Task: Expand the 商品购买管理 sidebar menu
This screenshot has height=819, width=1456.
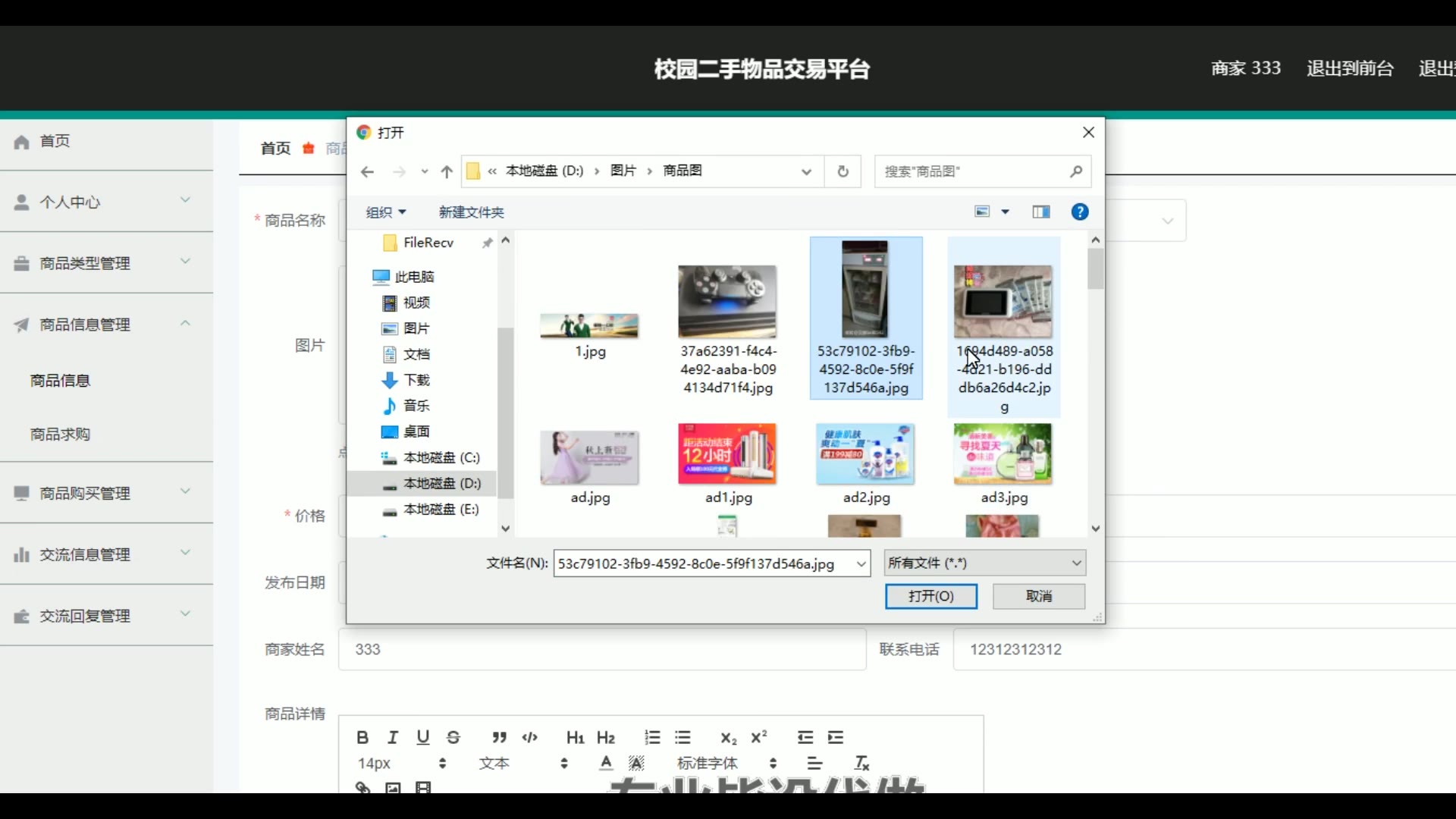Action: 106,493
